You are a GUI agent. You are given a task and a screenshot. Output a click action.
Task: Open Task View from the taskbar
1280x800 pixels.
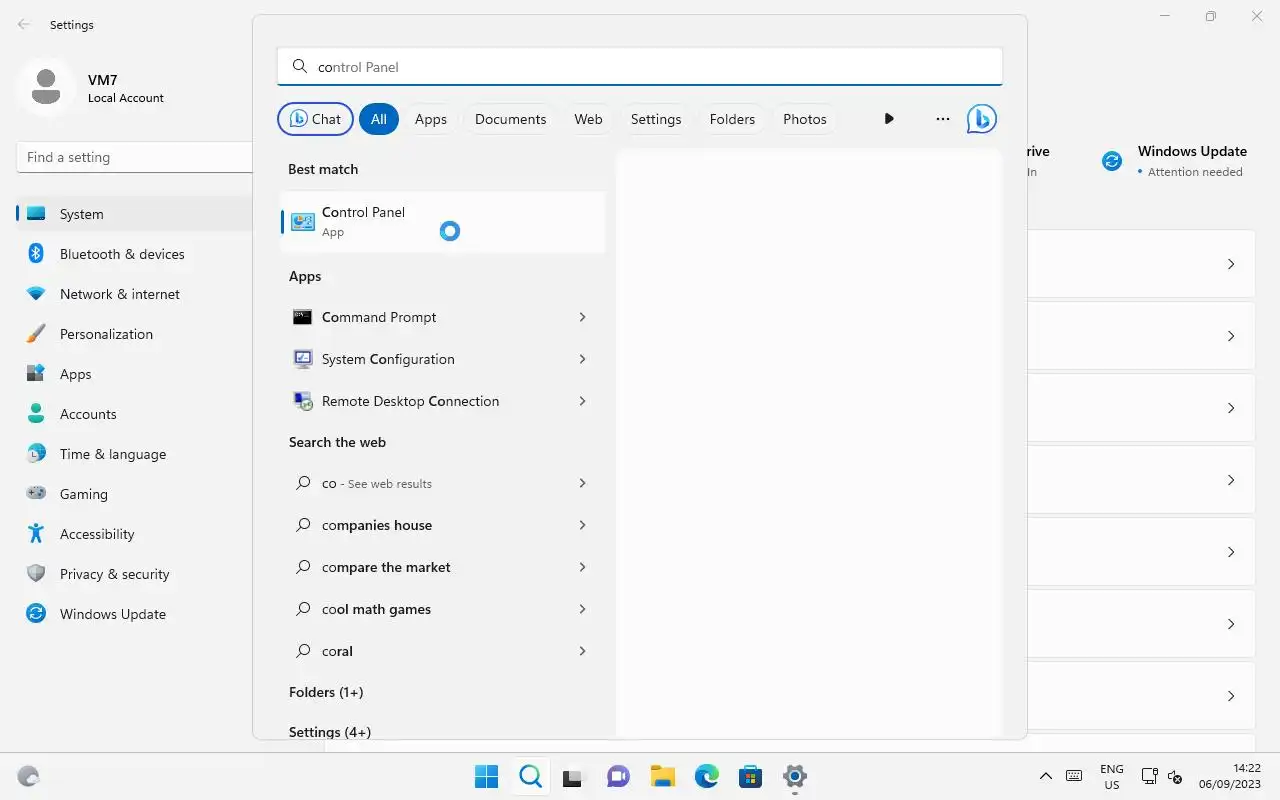tap(573, 776)
